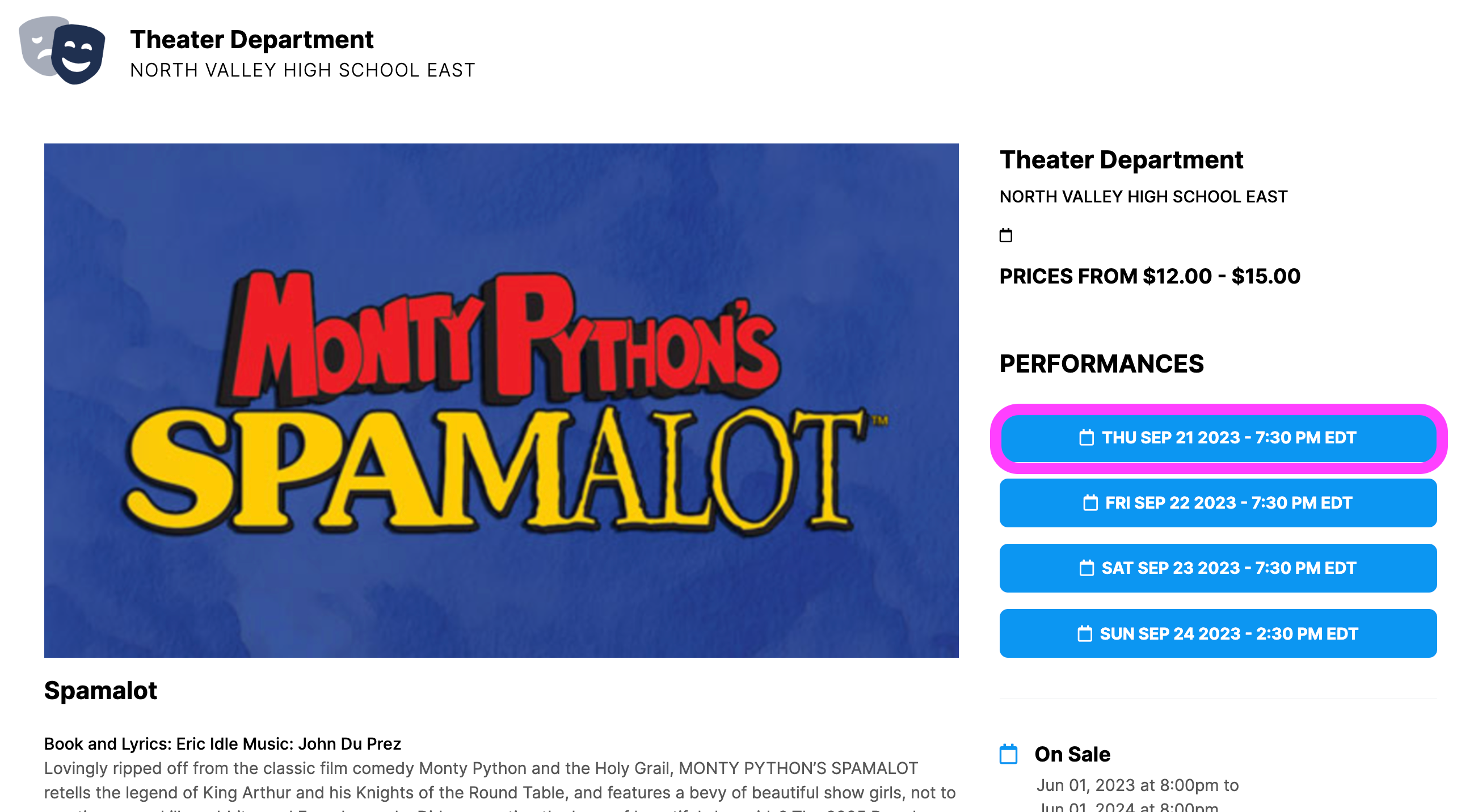Click the blue On Sale calendar icon

pos(1008,754)
